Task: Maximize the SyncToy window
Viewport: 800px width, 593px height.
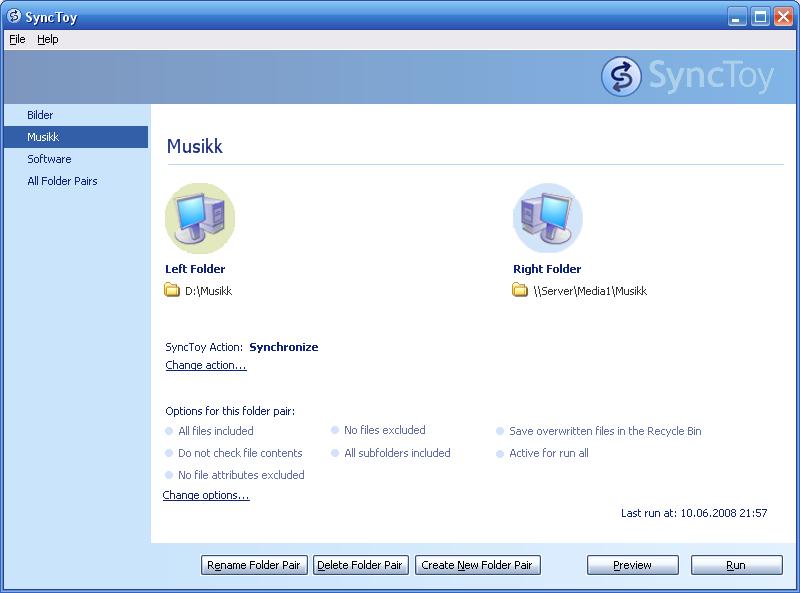Action: click(x=760, y=17)
